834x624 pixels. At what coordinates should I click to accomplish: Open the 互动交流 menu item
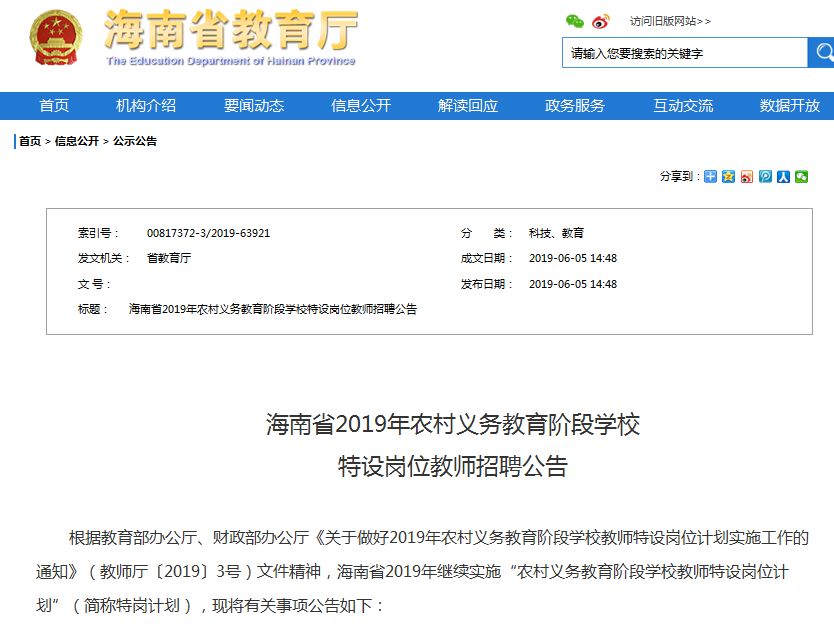coord(683,106)
